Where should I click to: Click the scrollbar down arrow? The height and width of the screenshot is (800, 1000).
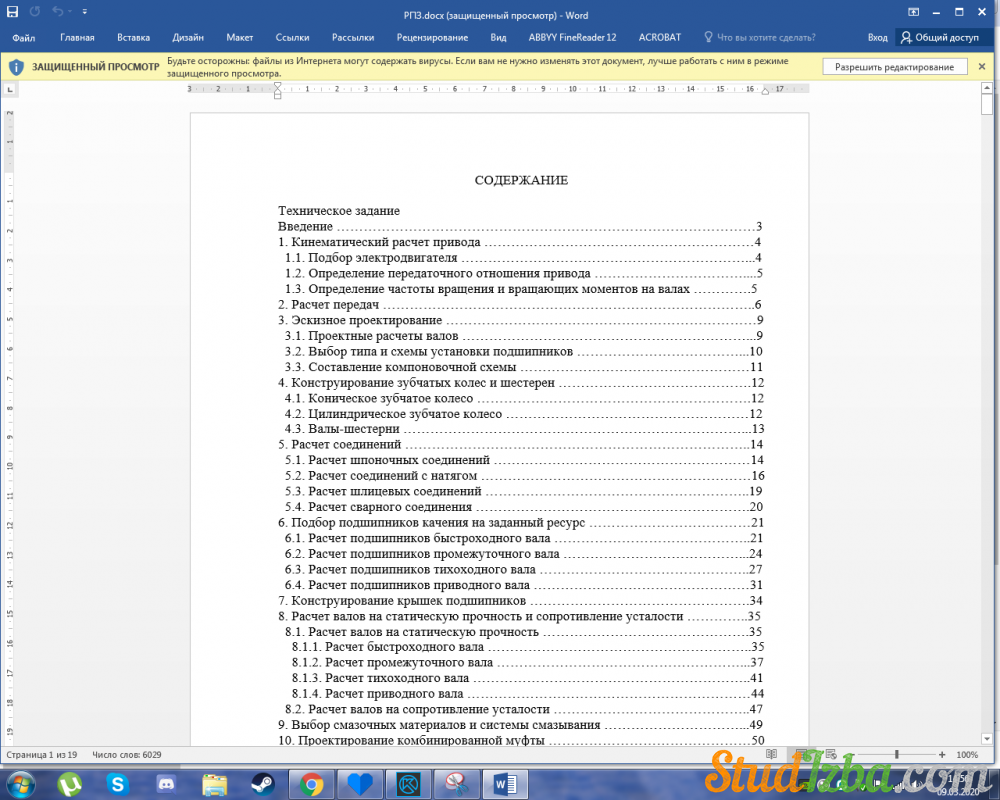click(987, 739)
